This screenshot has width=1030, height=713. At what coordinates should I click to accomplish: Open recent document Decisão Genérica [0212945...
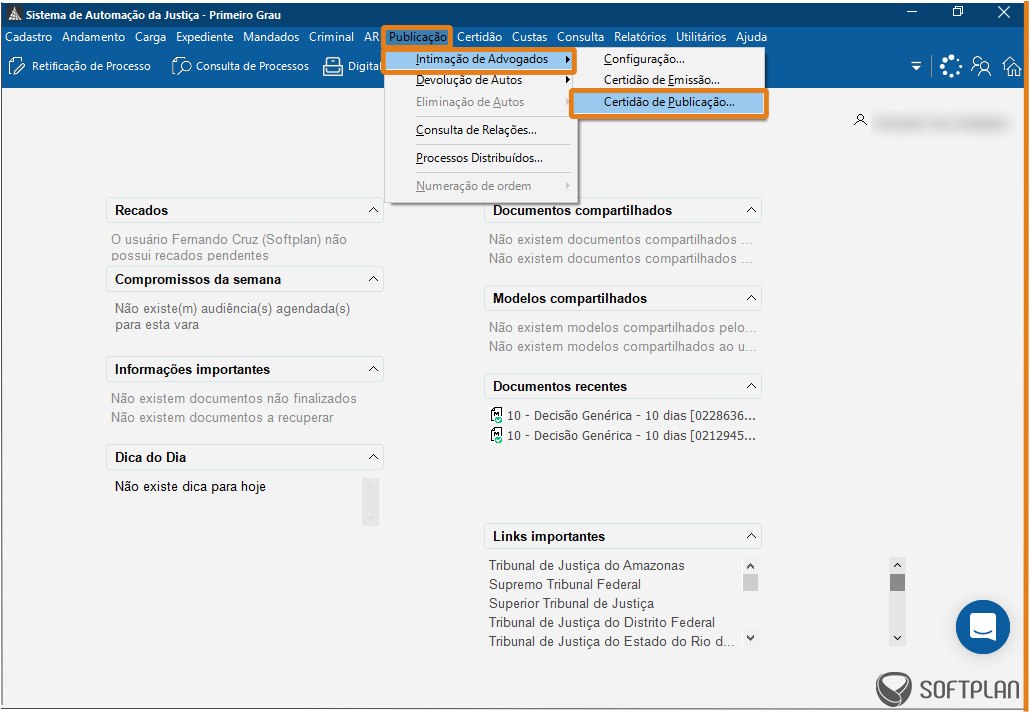[631, 435]
